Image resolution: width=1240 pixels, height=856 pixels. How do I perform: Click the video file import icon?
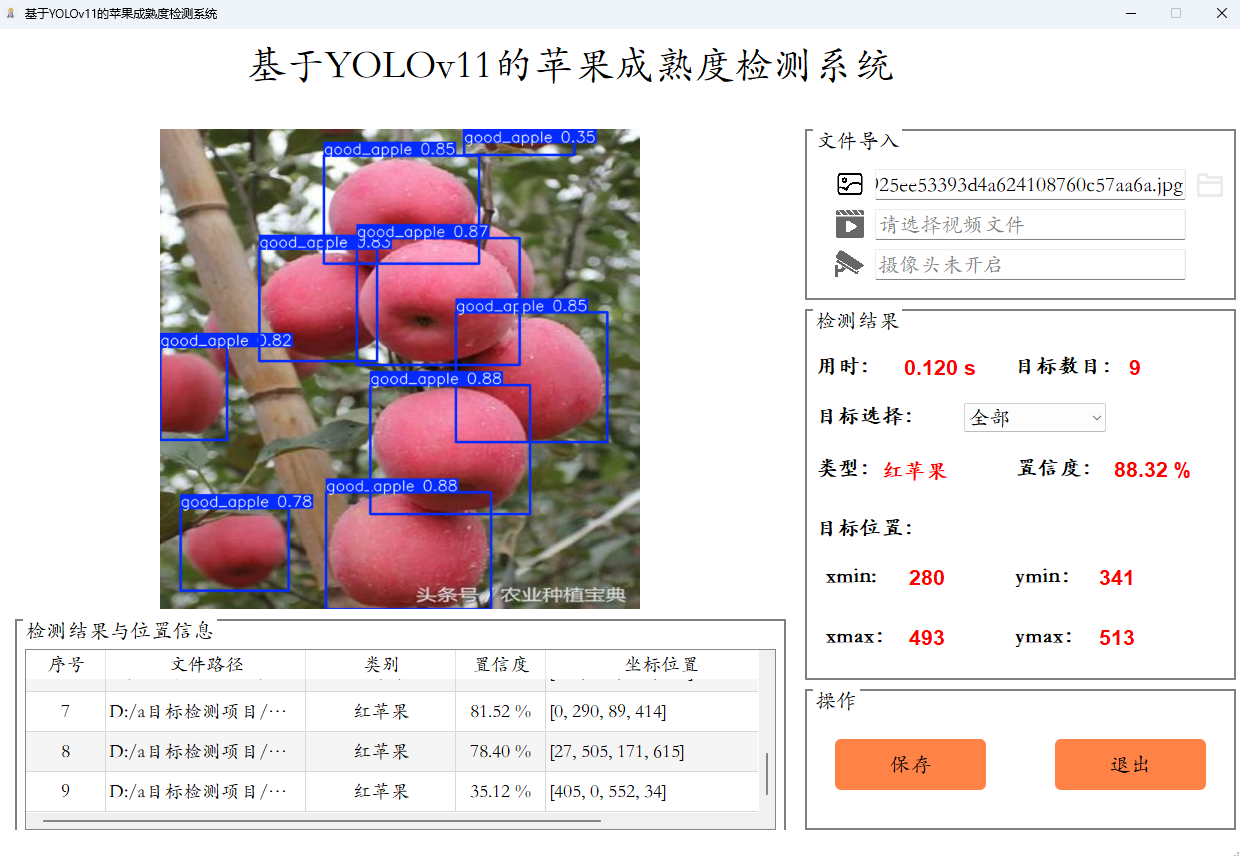pos(849,225)
